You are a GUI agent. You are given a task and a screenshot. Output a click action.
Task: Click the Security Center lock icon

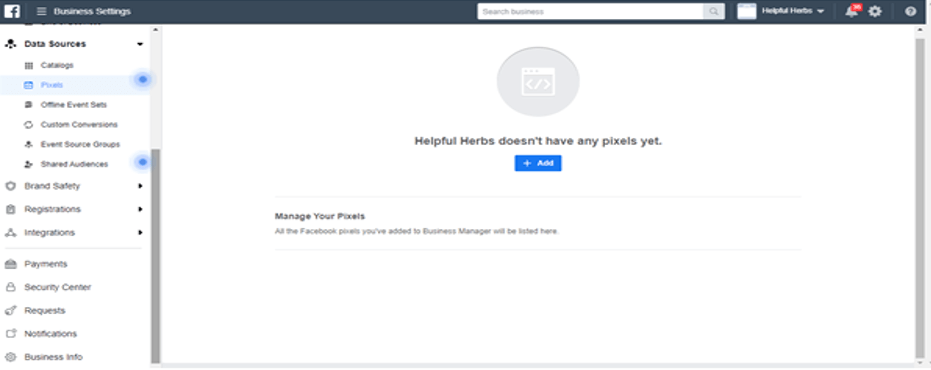(x=10, y=287)
